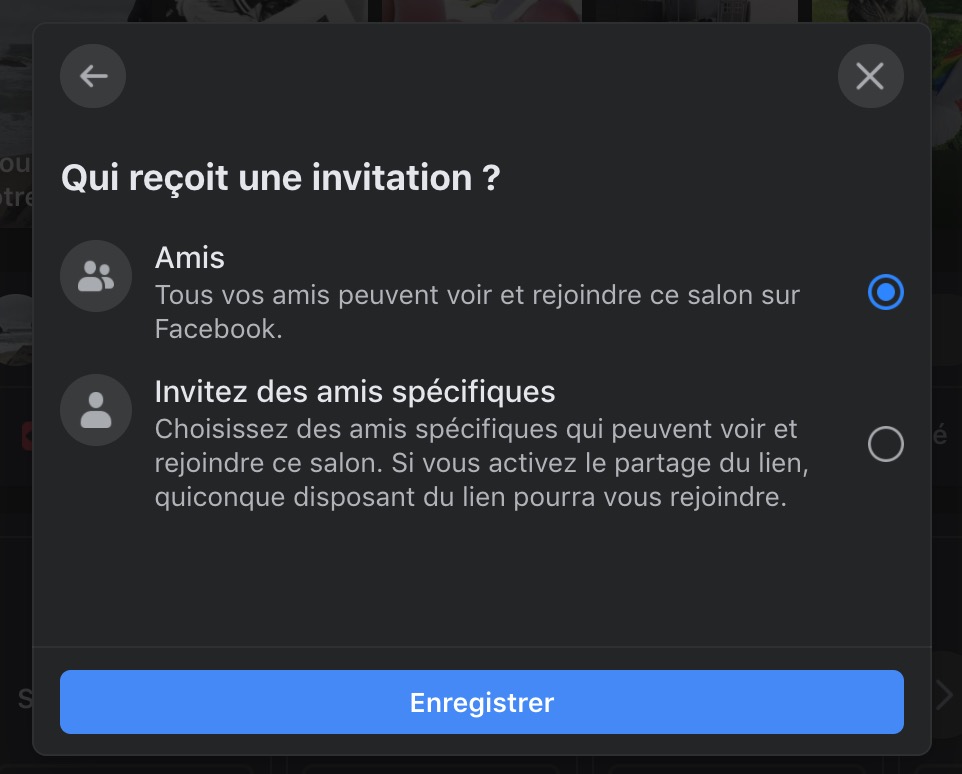This screenshot has height=774, width=962.
Task: Click the group-of-friends icon beside Amis
Action: (x=96, y=276)
